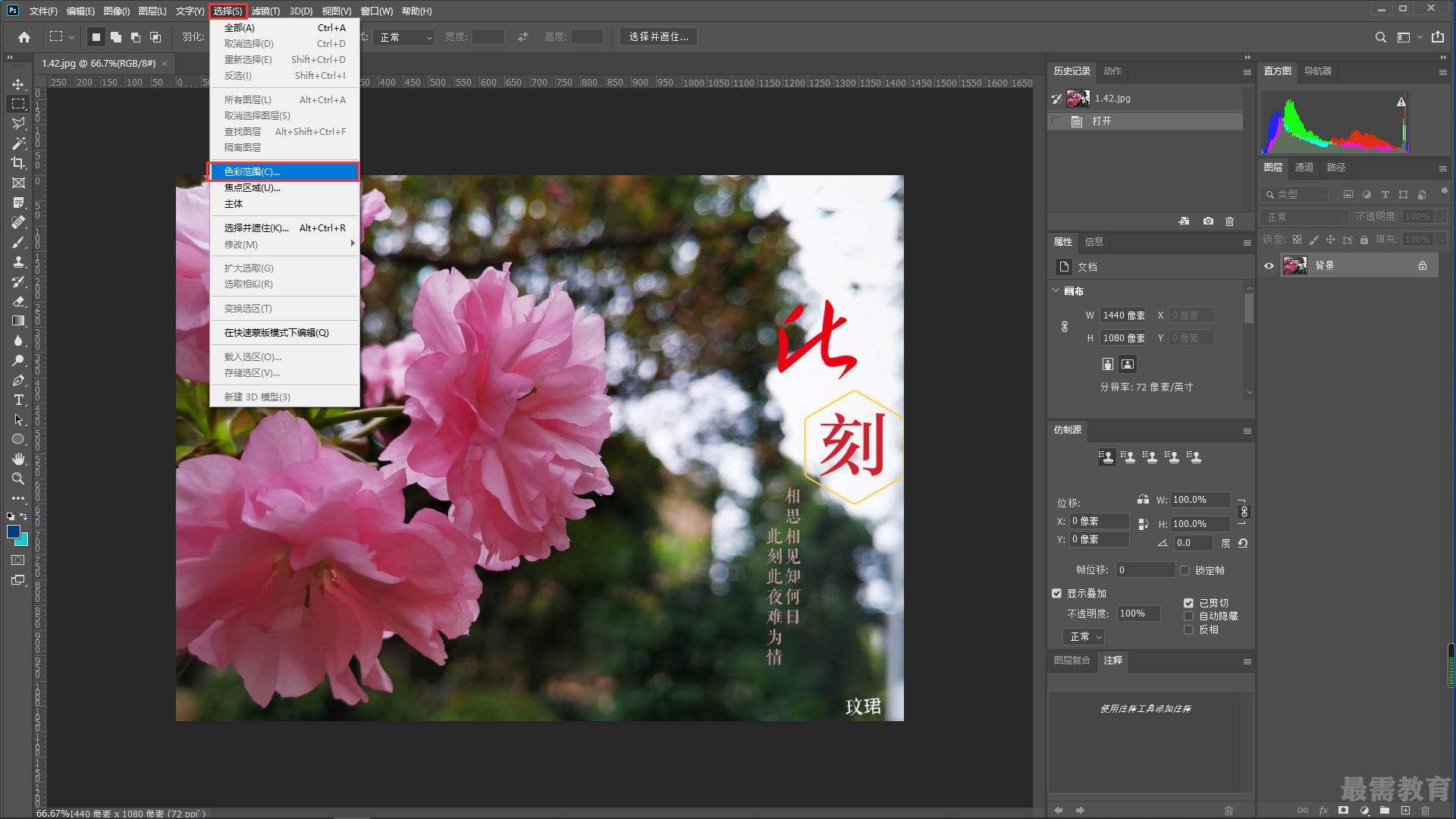Select the 打开 history state
1456x819 pixels.
(x=1145, y=121)
